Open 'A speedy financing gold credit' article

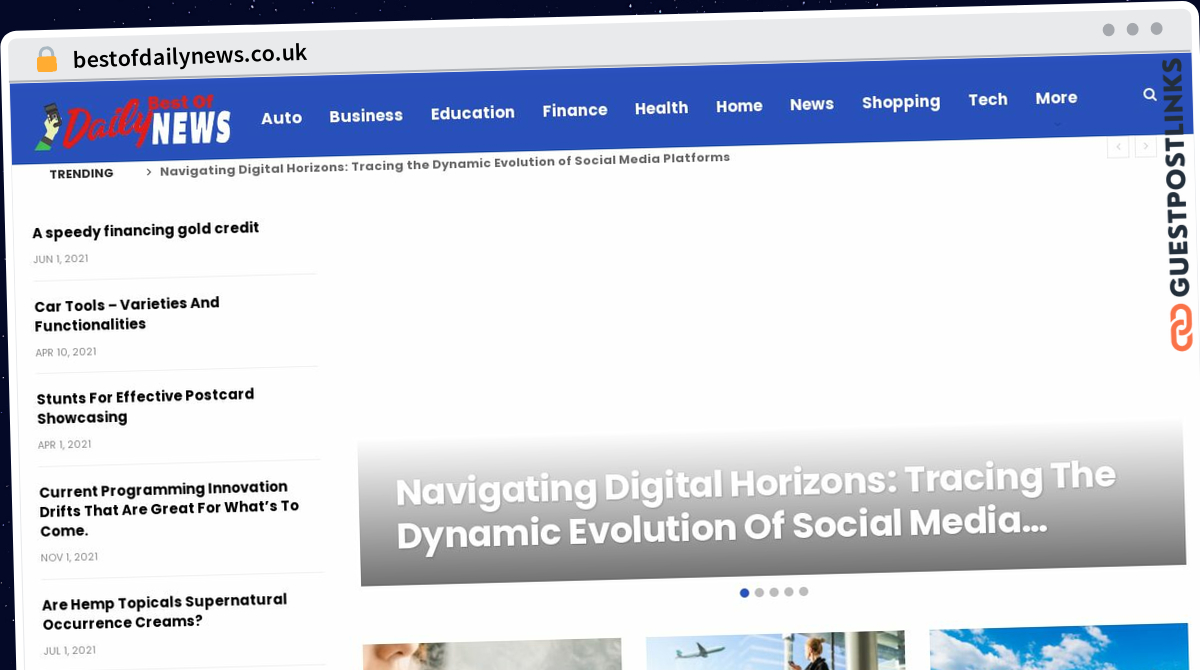(146, 230)
